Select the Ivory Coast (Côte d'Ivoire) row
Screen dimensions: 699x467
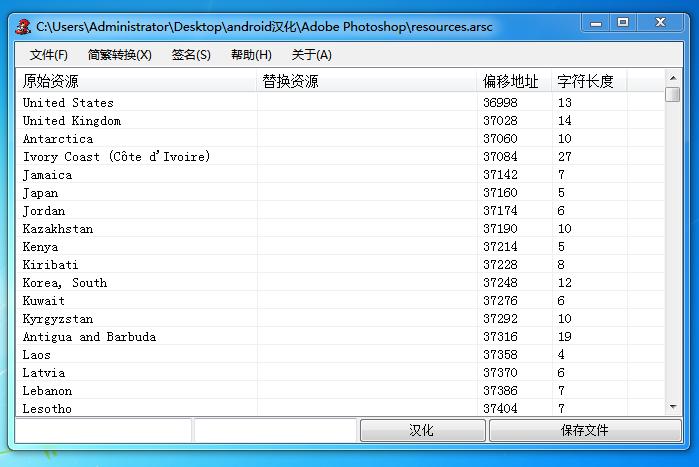coord(340,157)
